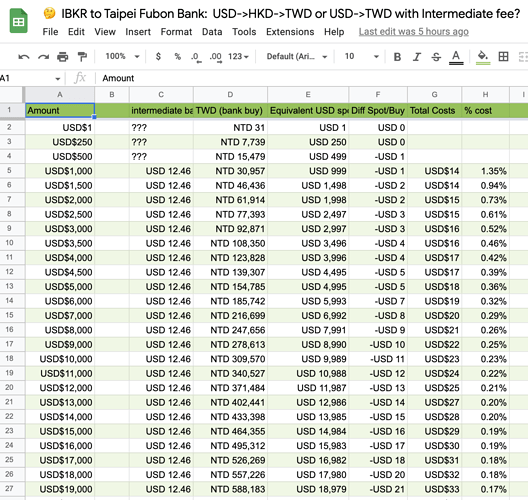Click the '% cost' header cell

coord(485,110)
